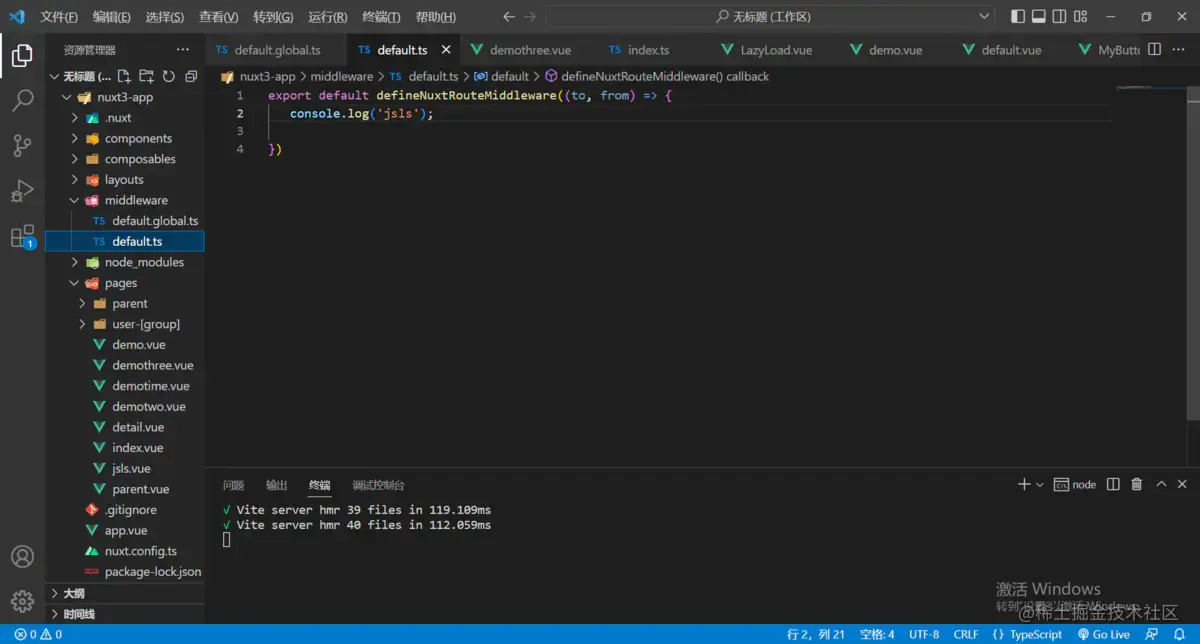
Task: Toggle bottom panel visibility in title bar
Action: point(1039,17)
